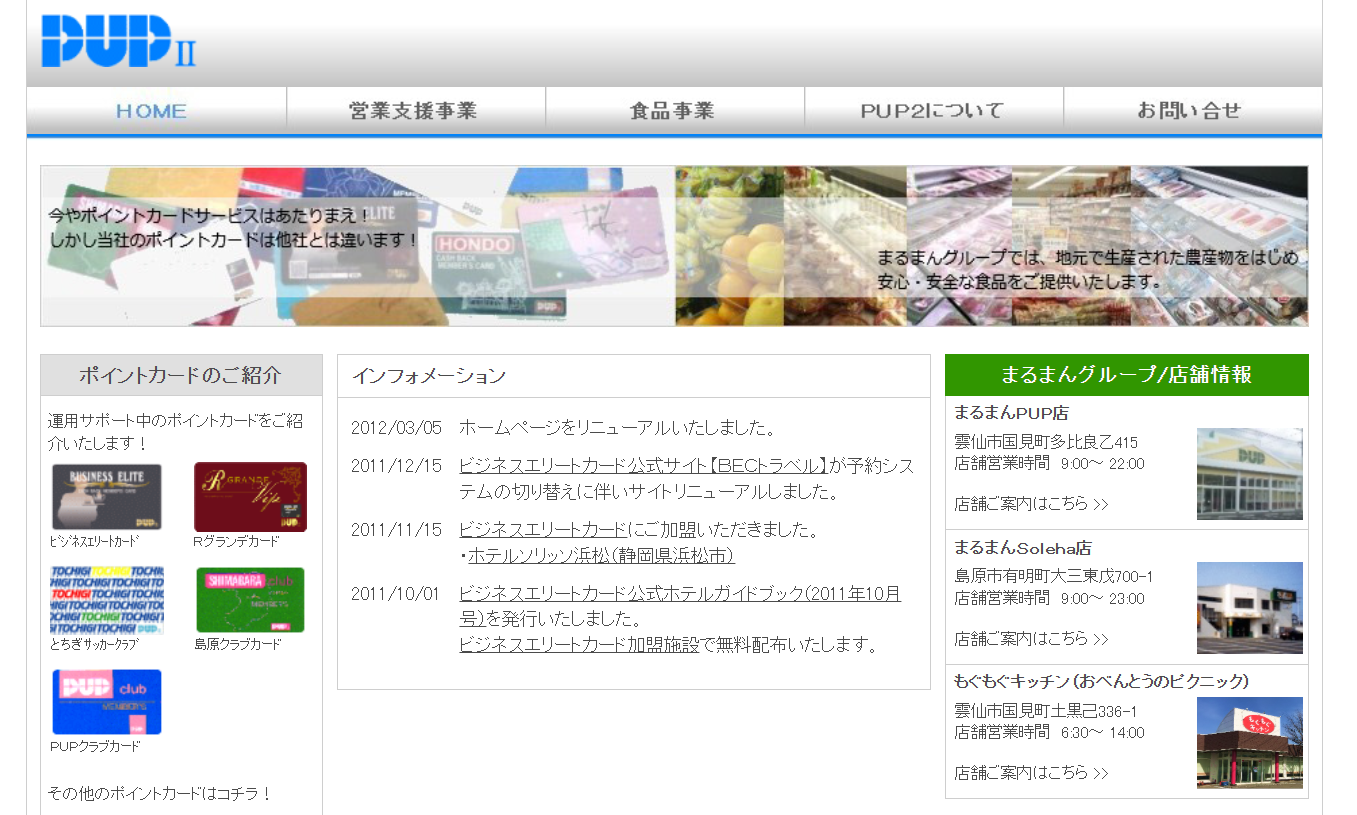Click the まるまんグループ food banner

click(x=991, y=246)
